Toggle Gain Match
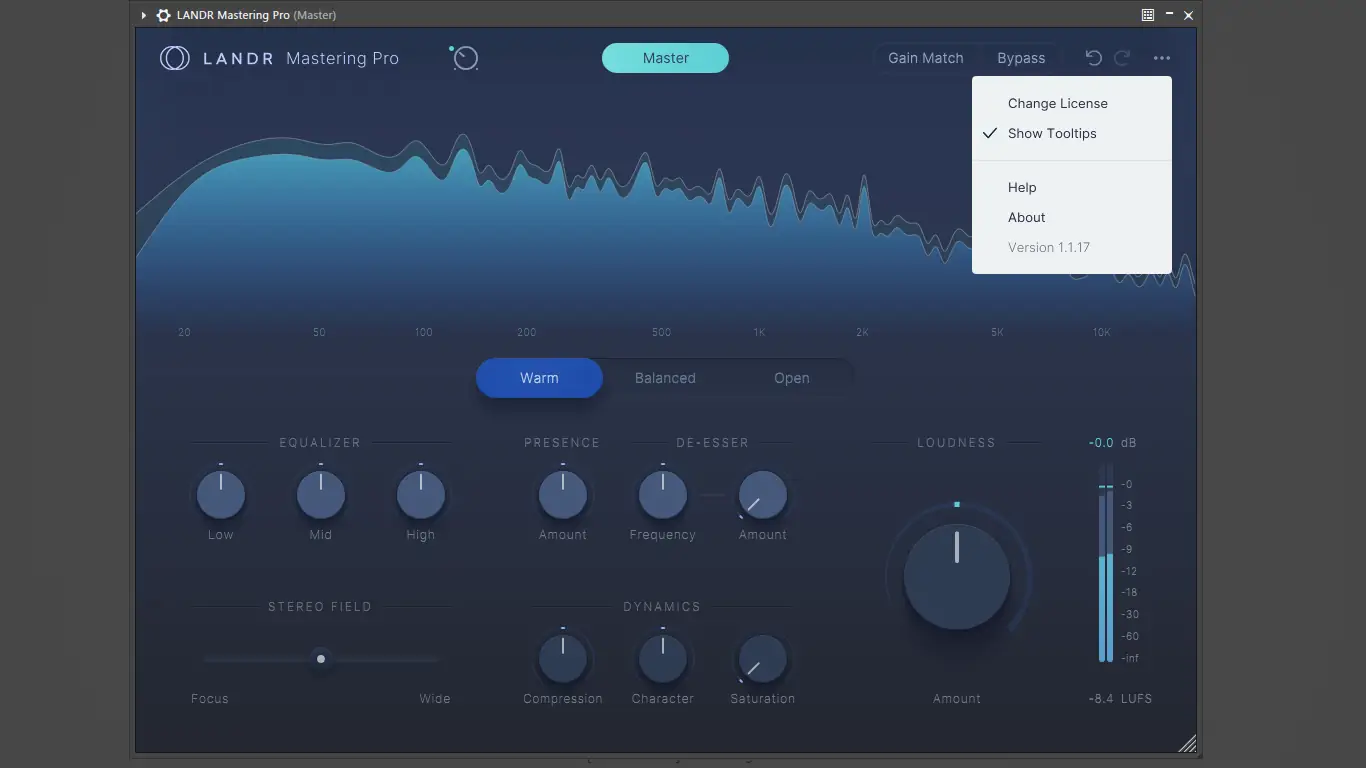The image size is (1366, 768). tap(926, 58)
